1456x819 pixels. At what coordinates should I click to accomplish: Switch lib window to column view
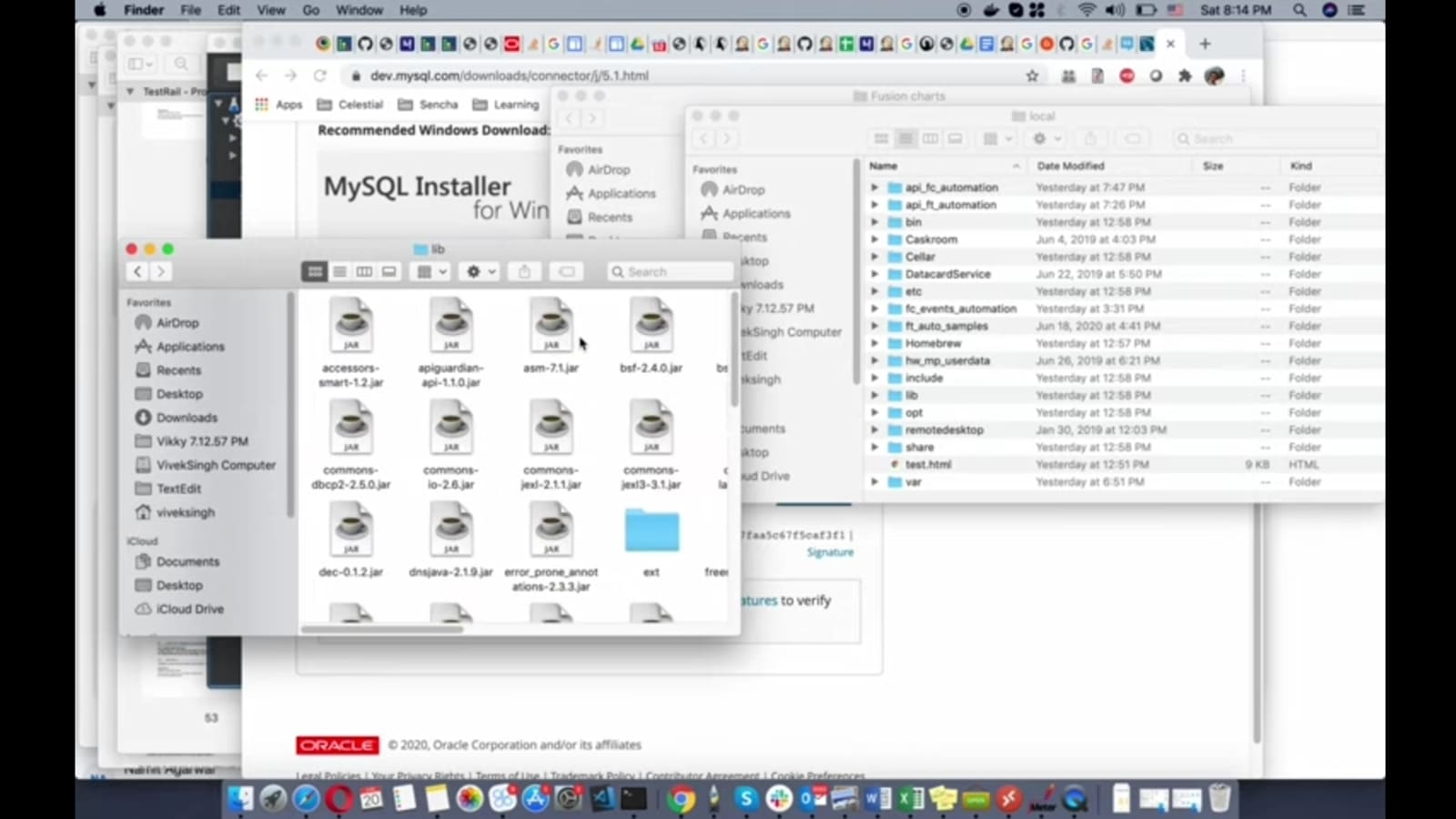pyautogui.click(x=364, y=271)
